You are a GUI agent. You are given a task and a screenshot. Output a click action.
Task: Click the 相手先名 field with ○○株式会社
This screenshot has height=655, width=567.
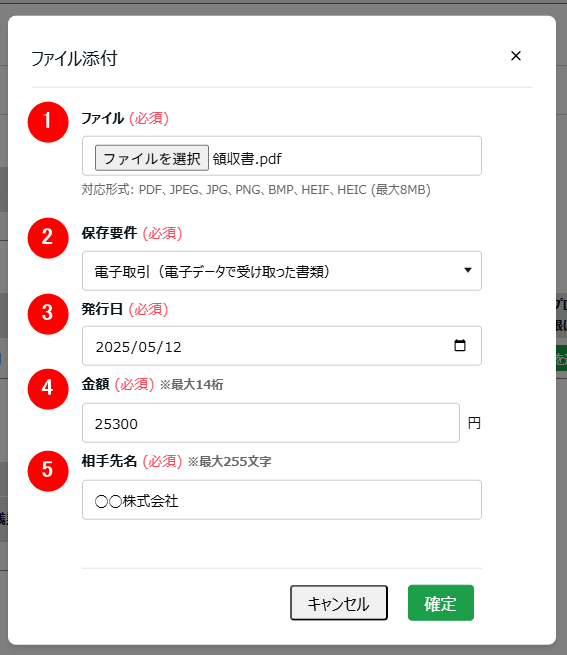coord(282,500)
